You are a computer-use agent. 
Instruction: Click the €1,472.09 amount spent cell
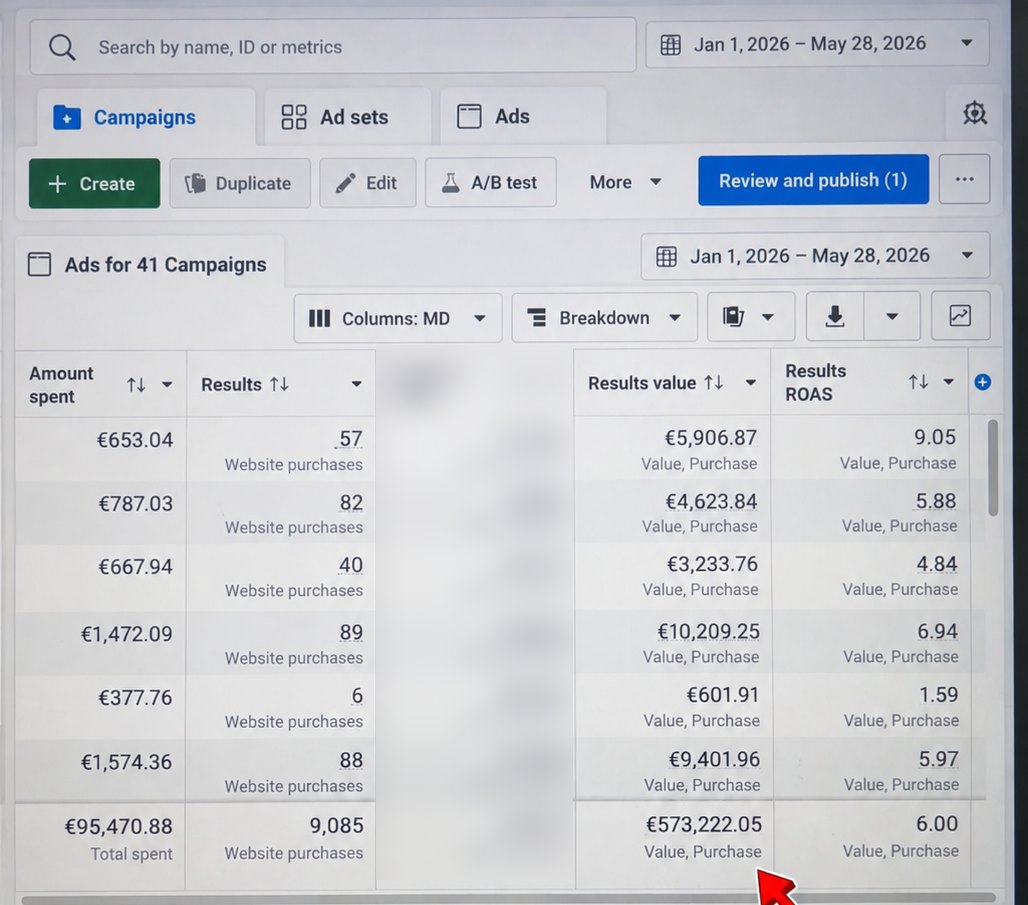(127, 634)
